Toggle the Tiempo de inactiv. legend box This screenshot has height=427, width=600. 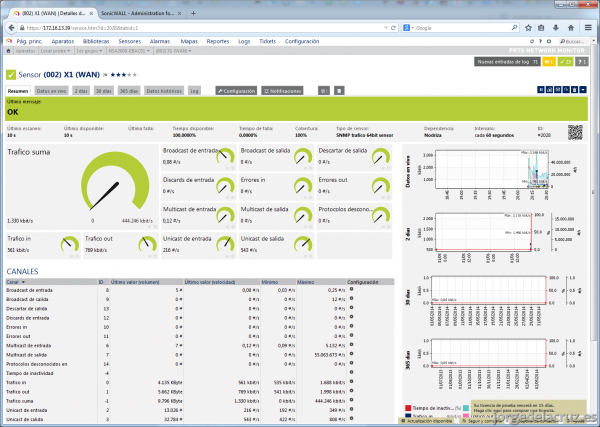pyautogui.click(x=408, y=408)
